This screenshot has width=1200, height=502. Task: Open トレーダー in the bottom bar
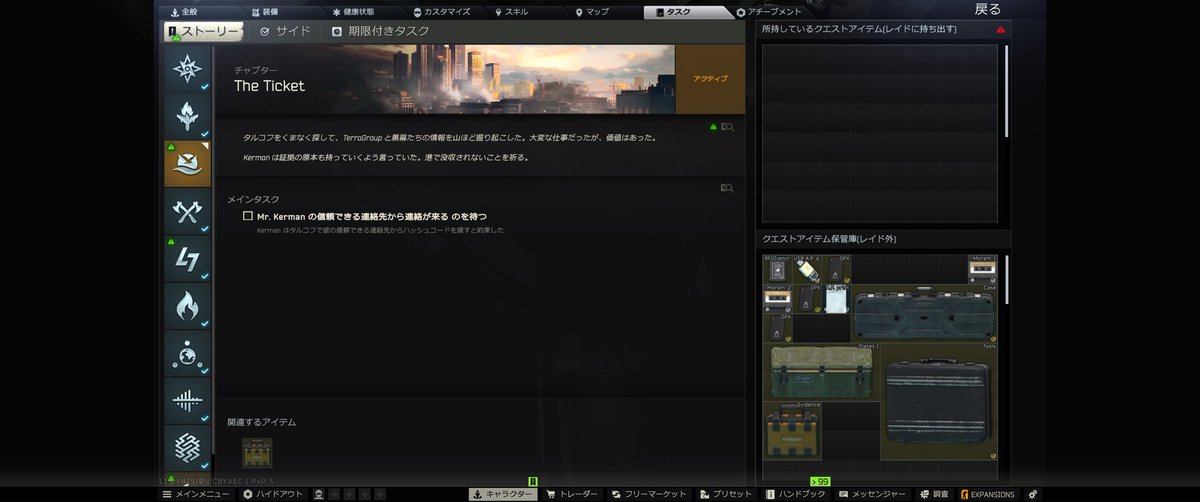pos(572,494)
